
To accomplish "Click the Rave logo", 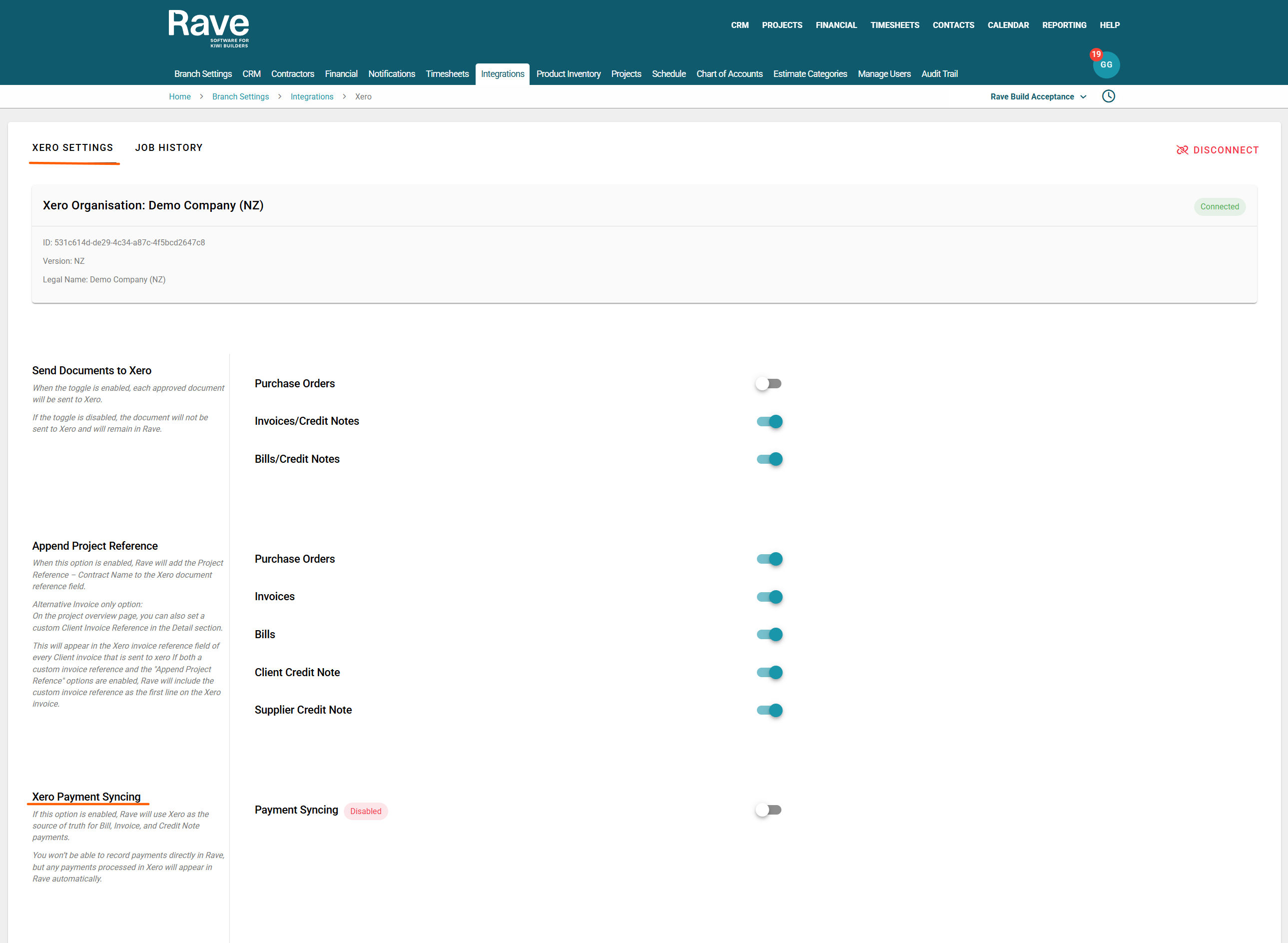I will (x=208, y=28).
